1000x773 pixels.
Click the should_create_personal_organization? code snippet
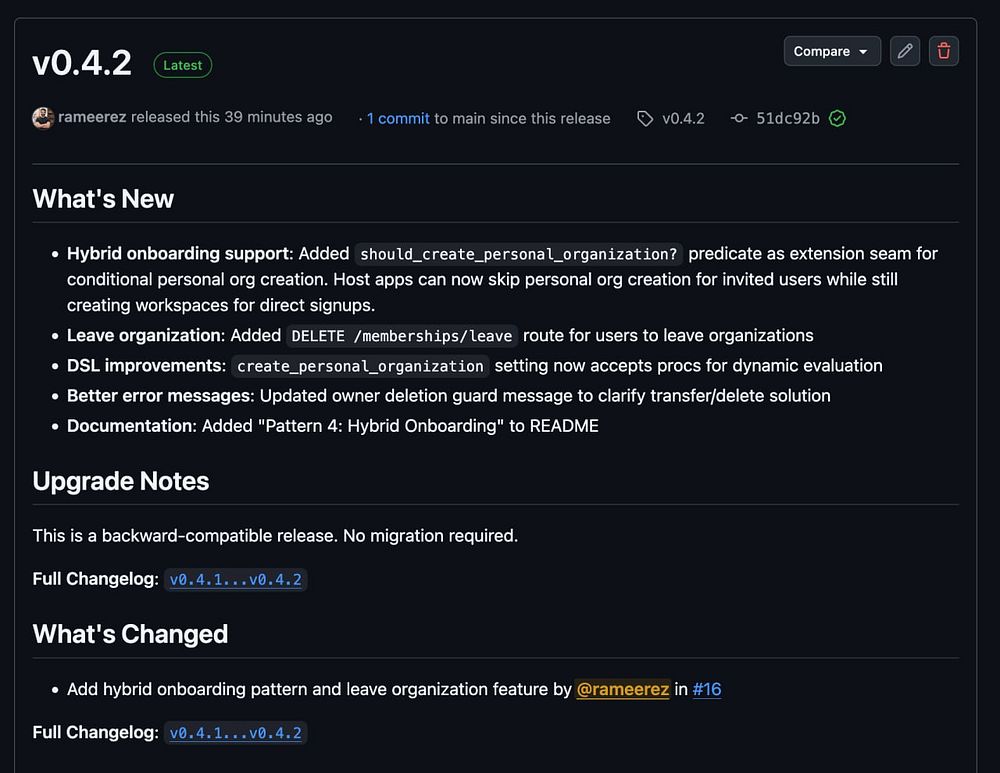[519, 254]
